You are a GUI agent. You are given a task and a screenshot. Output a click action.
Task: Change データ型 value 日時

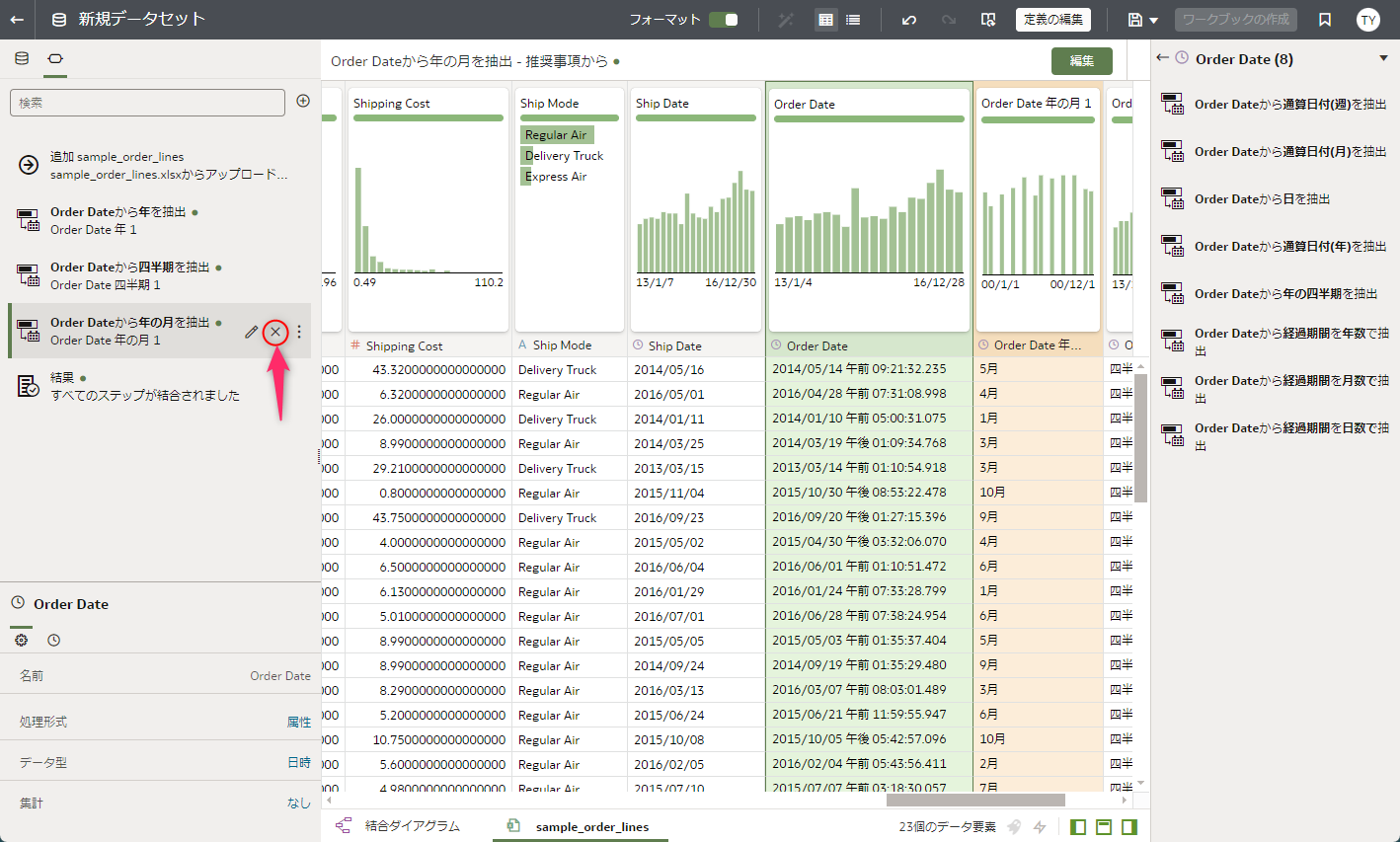point(299,763)
